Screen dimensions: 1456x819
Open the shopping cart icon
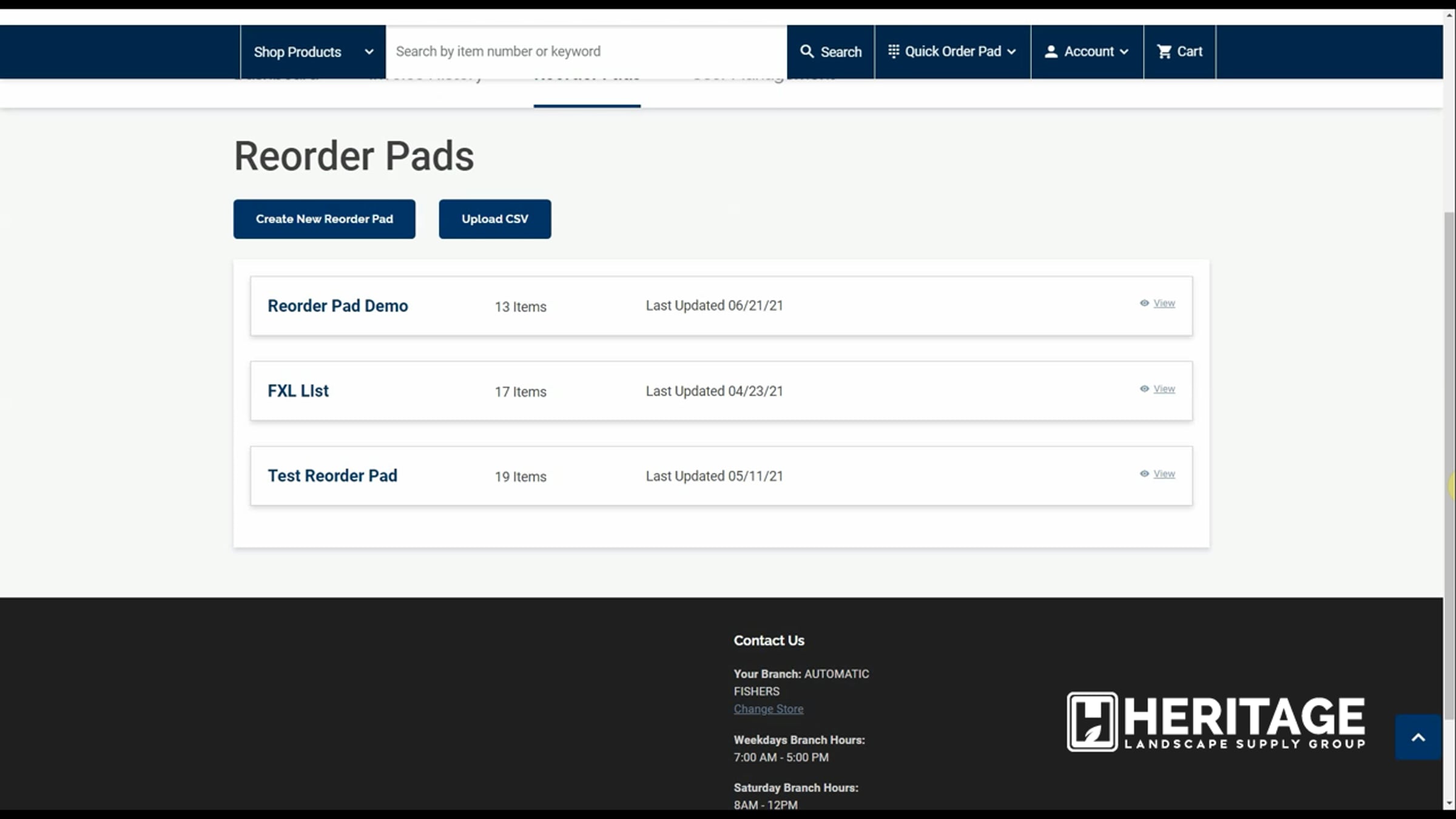click(1164, 52)
